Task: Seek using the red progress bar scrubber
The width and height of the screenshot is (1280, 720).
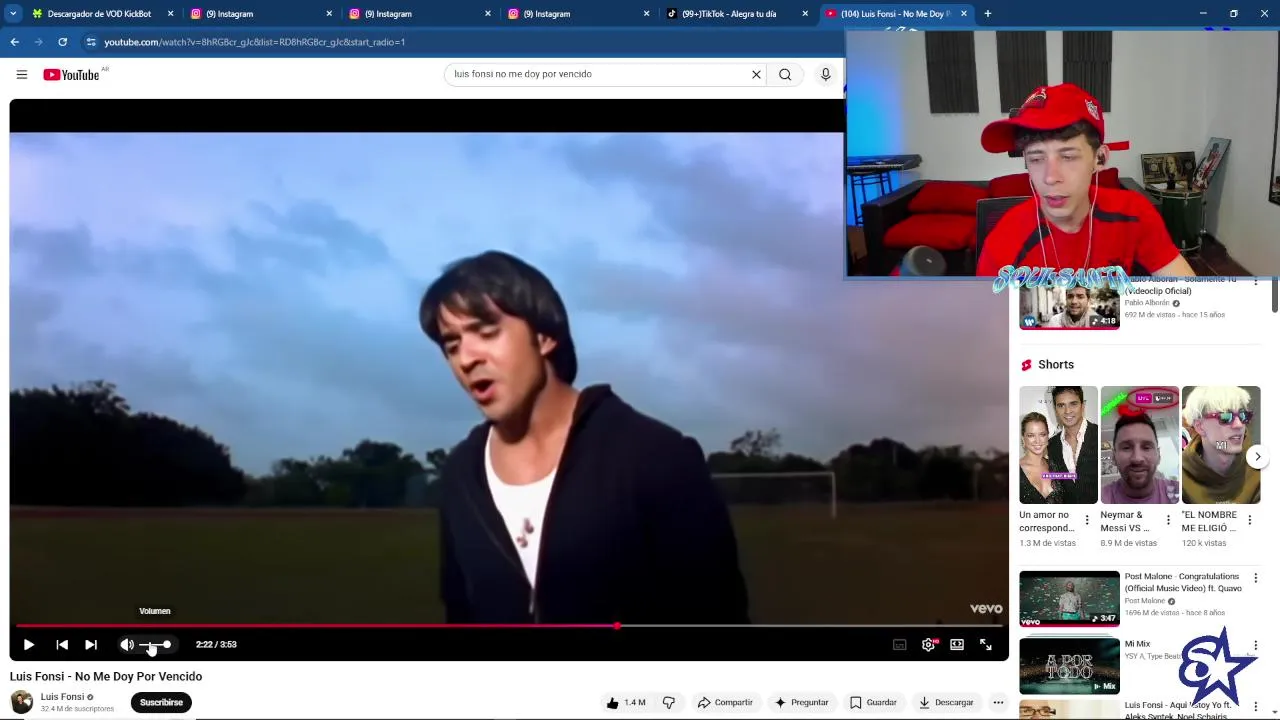Action: 617,626
